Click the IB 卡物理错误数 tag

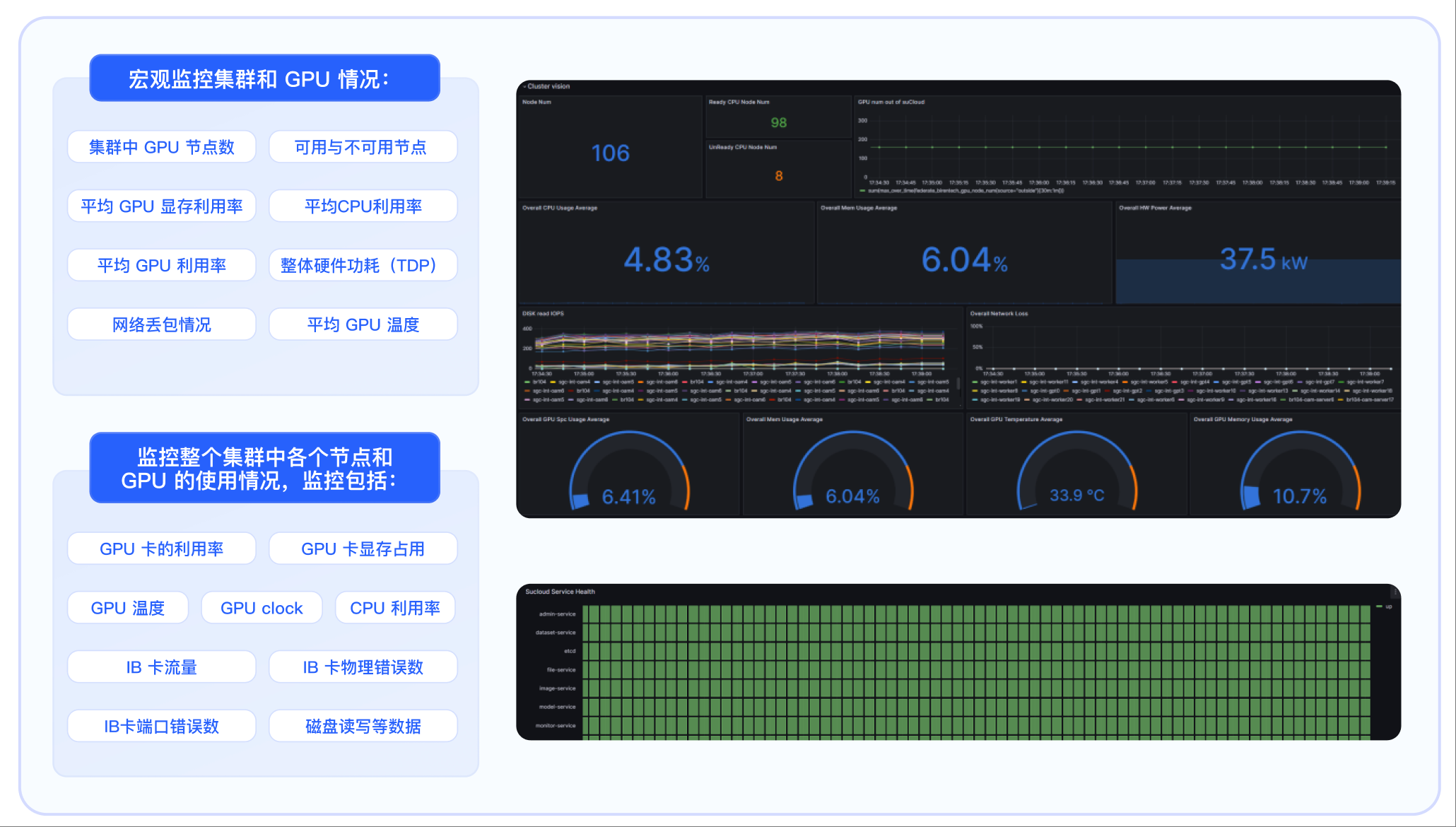(x=363, y=667)
